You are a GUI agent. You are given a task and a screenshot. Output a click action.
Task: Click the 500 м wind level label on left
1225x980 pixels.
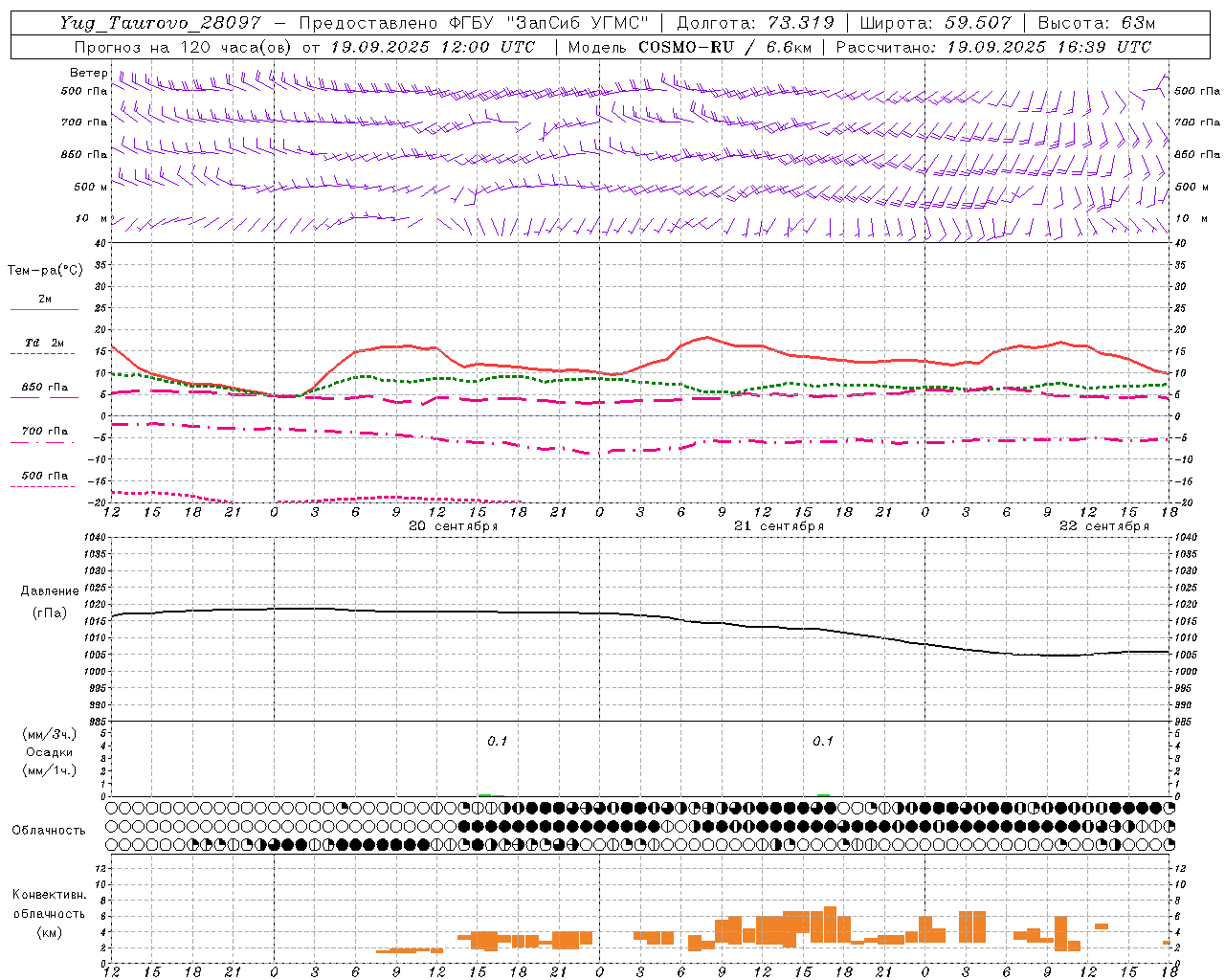tap(91, 187)
